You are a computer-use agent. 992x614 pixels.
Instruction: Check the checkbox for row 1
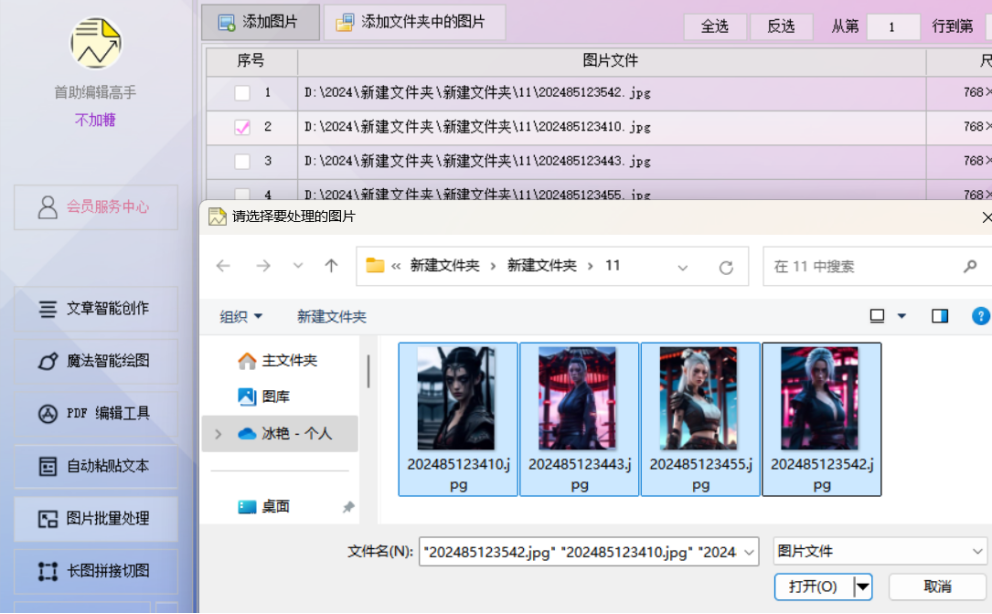click(242, 93)
